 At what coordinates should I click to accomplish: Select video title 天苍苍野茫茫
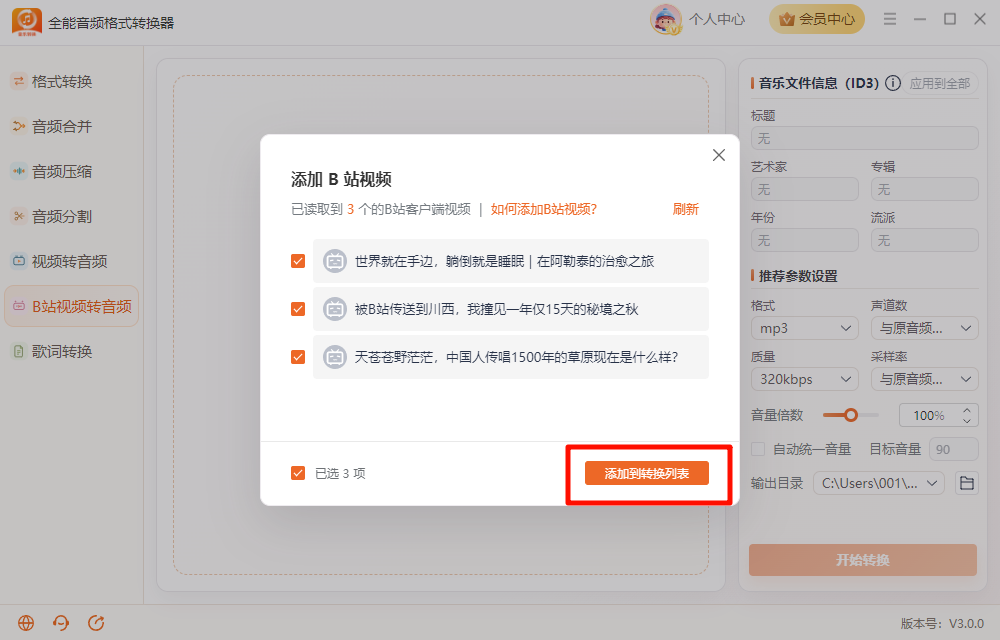tap(516, 357)
